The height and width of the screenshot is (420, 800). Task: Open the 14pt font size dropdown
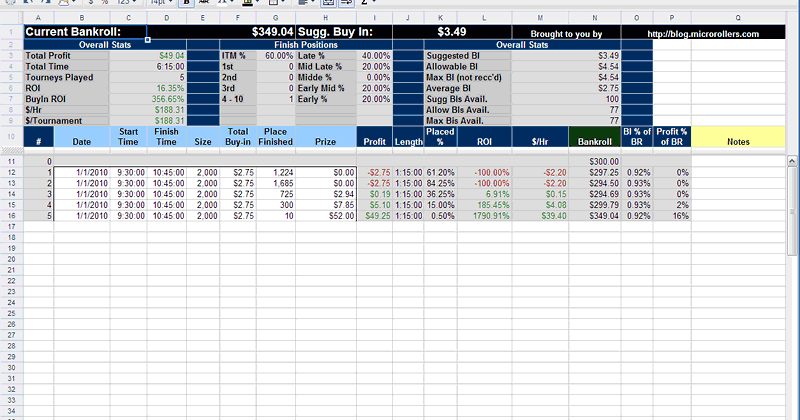pos(161,3)
